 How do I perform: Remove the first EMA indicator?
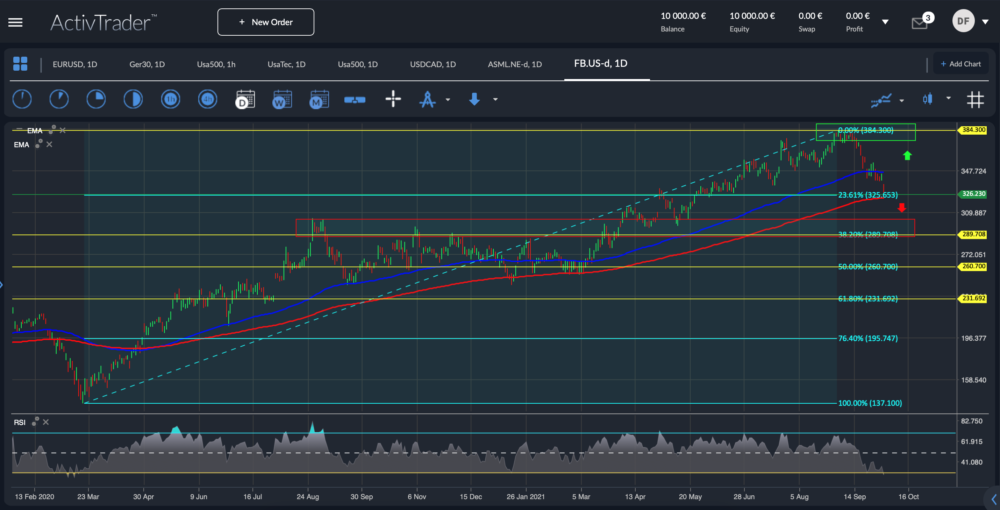click(x=62, y=130)
